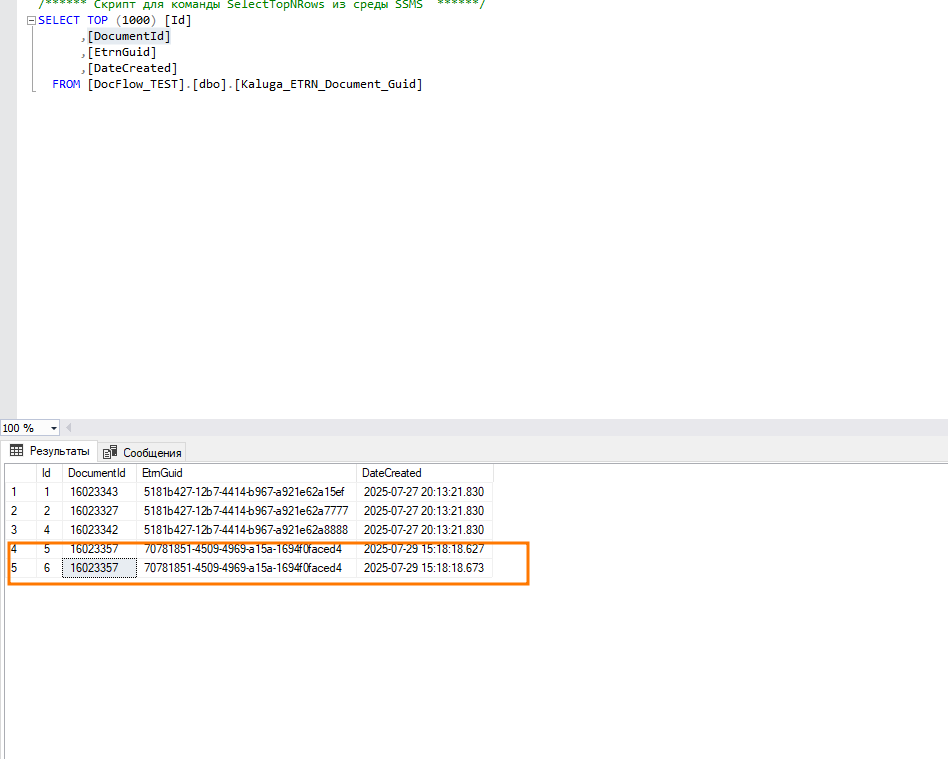Click GUID ending a921e62a8888
The width and height of the screenshot is (948, 759).
247,530
